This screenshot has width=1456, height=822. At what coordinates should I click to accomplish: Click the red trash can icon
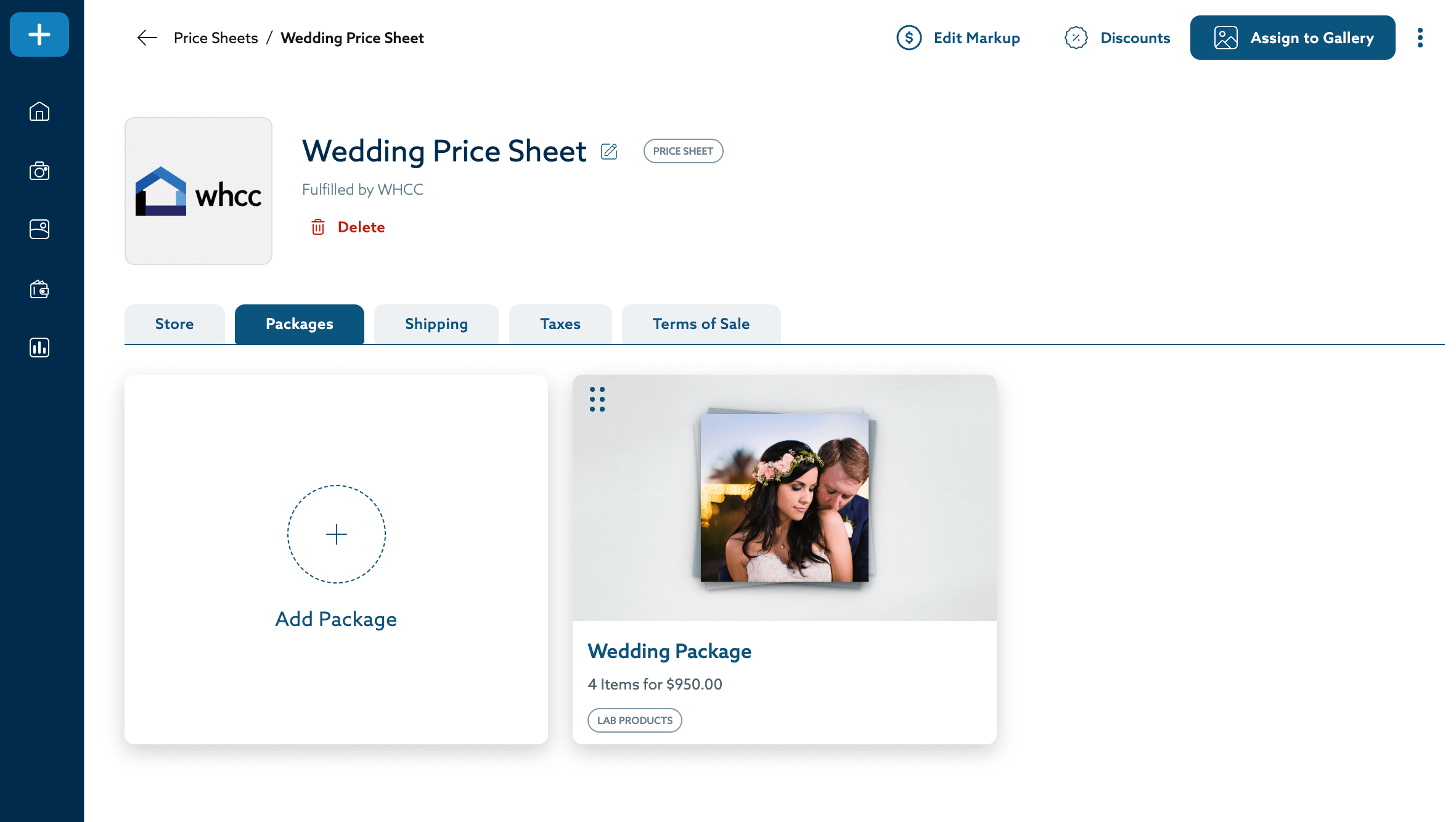pos(318,227)
